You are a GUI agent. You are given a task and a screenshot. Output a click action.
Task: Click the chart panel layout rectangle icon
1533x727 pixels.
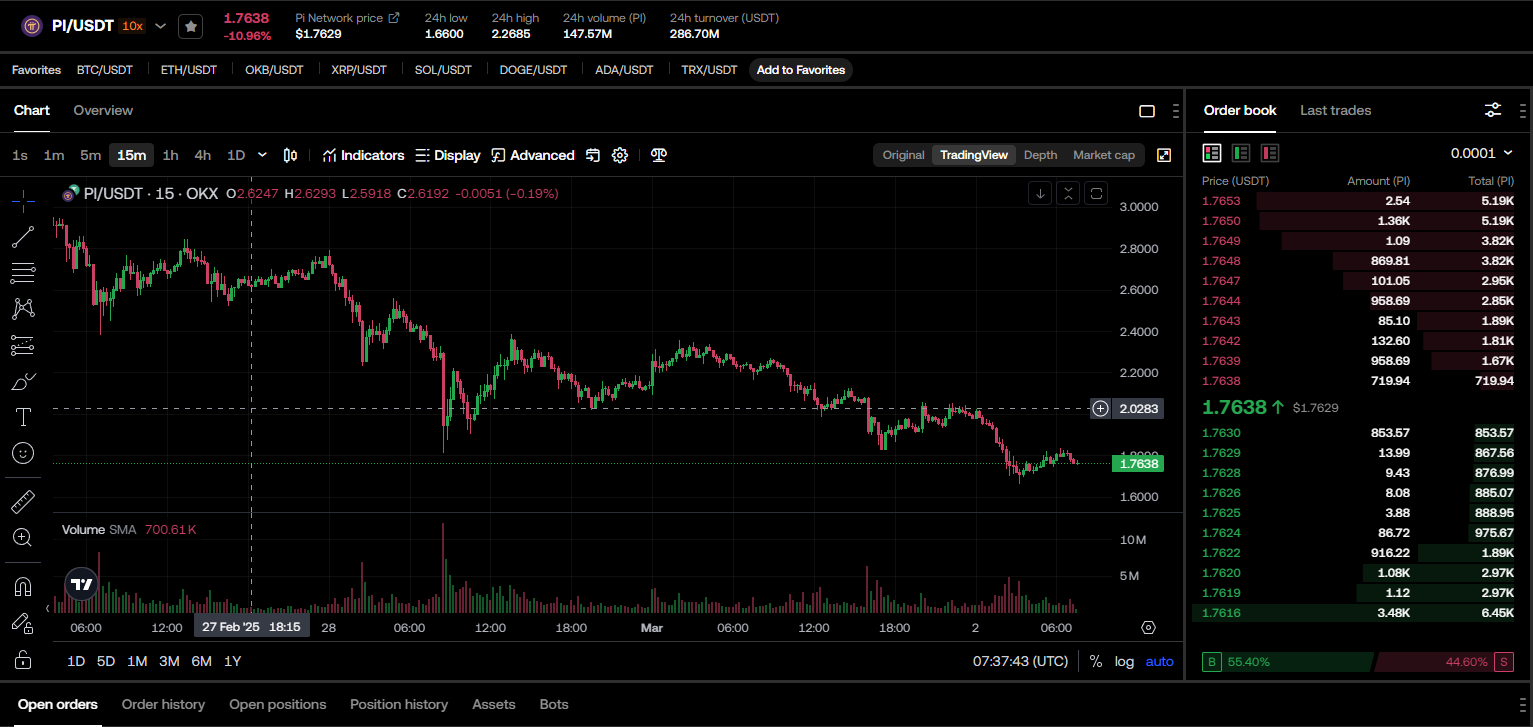[x=1147, y=111]
